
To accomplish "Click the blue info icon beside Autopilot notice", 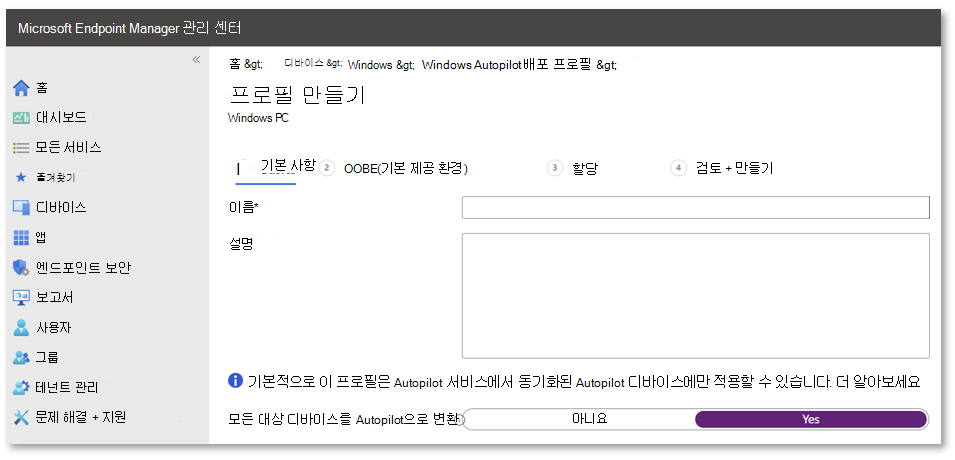I will [x=236, y=381].
